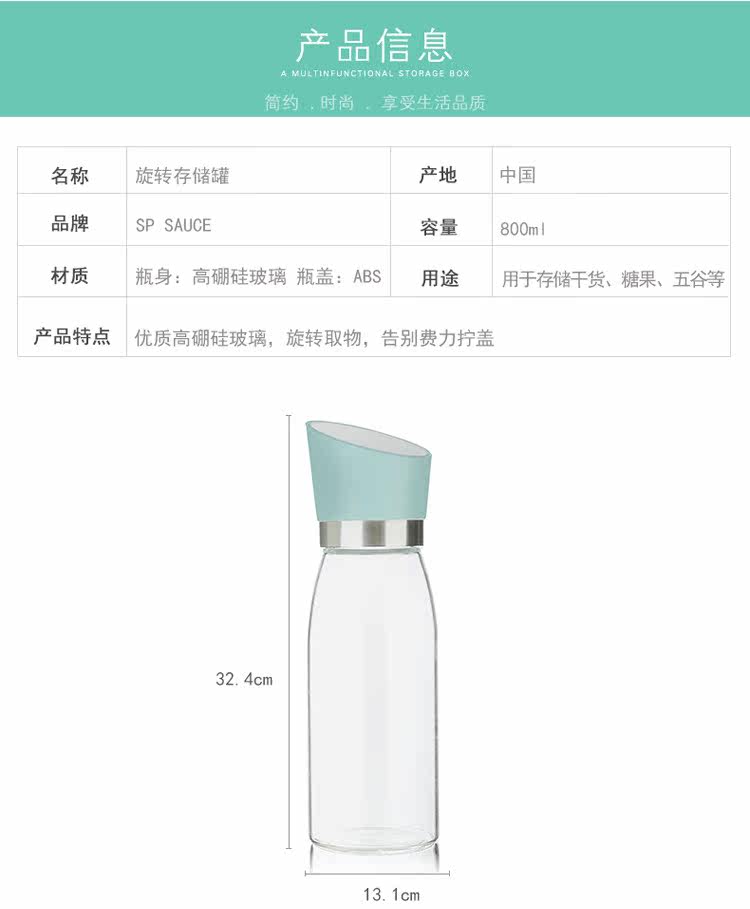Click the product name 旋转存储罐
750x909 pixels.
(x=183, y=175)
